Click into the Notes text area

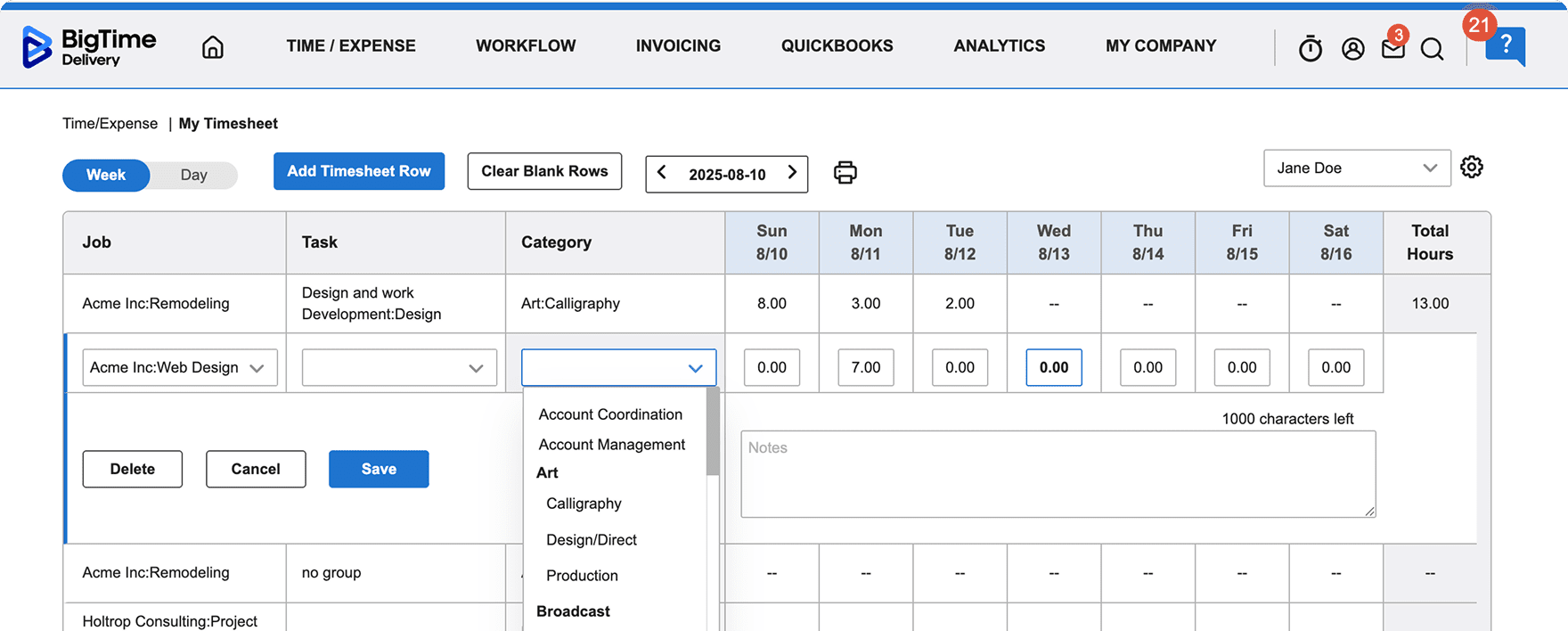pyautogui.click(x=1057, y=473)
